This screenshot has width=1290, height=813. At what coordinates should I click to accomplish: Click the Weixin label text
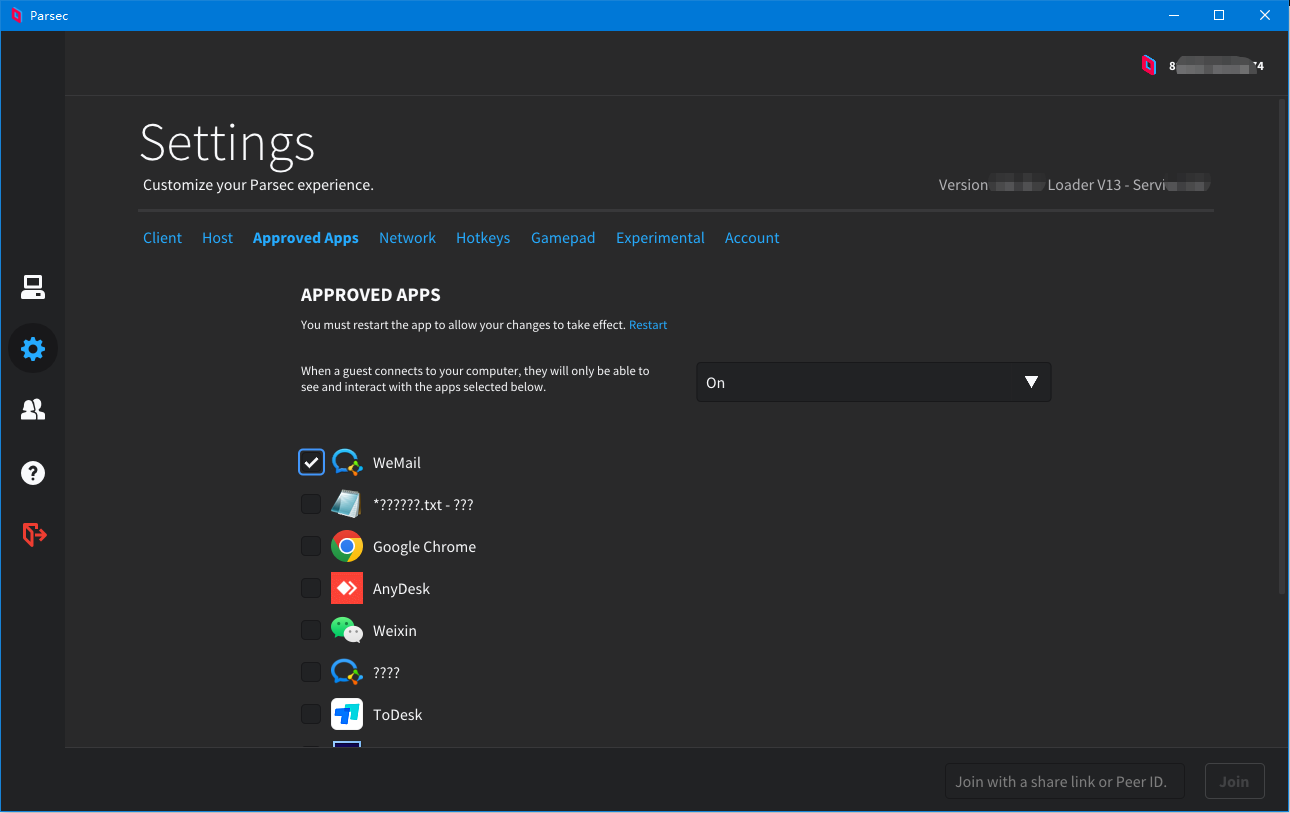[x=395, y=631]
